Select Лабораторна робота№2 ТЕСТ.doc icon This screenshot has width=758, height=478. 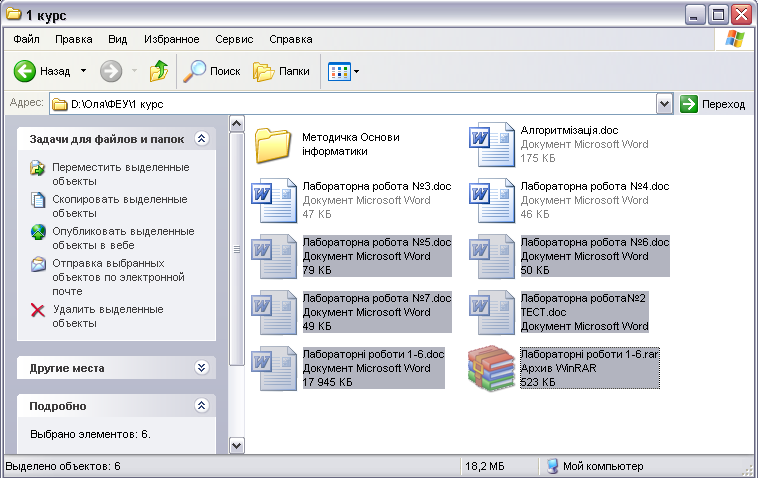pyautogui.click(x=492, y=313)
